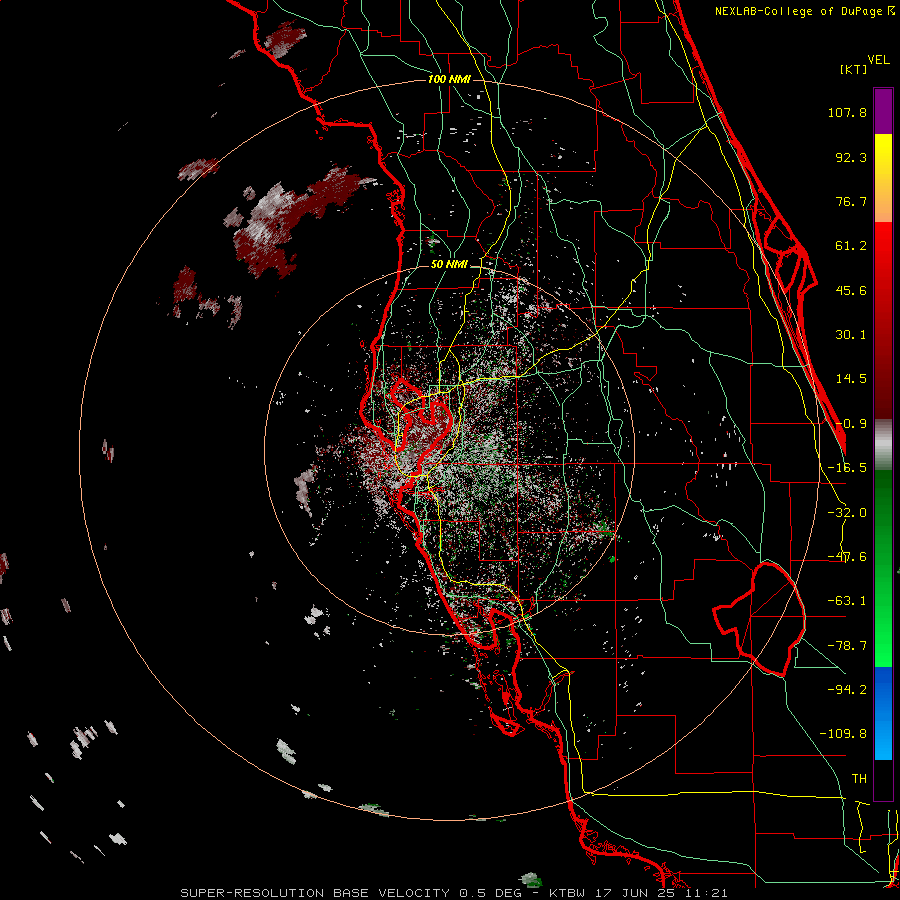
Task: Click the -94.2 legend value
Action: click(847, 689)
